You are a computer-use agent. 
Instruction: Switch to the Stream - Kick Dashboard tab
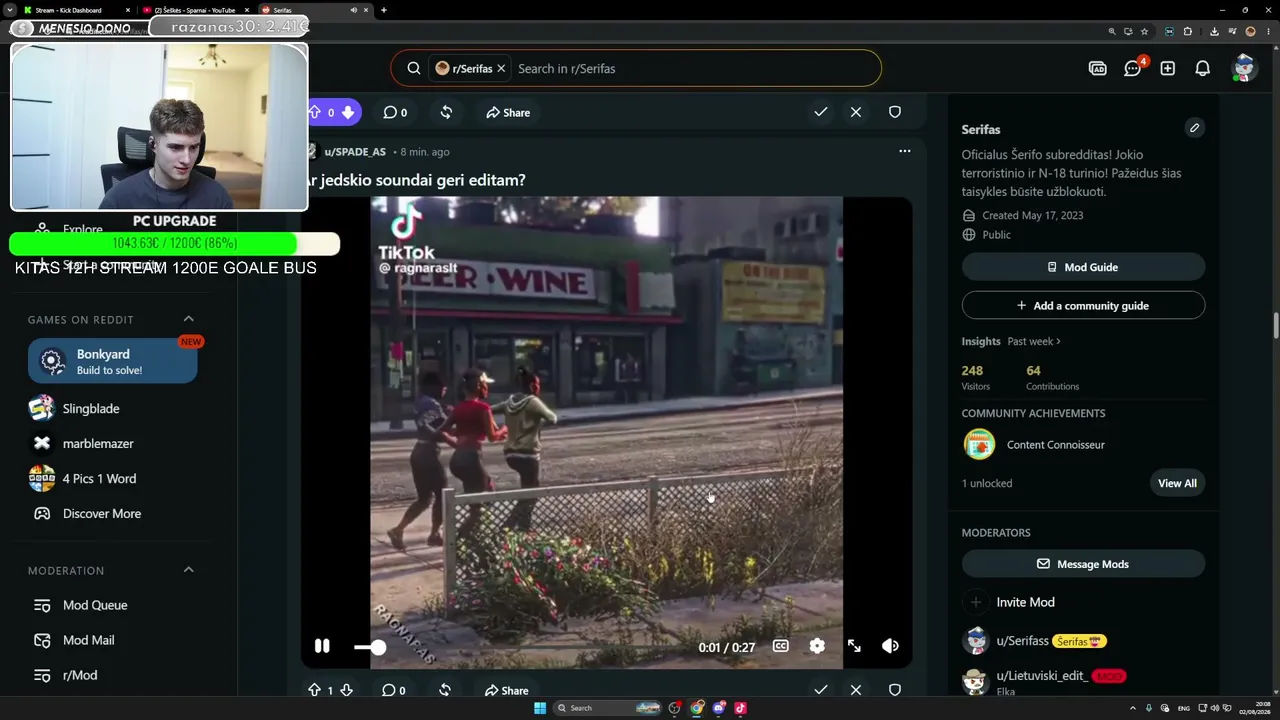71,10
